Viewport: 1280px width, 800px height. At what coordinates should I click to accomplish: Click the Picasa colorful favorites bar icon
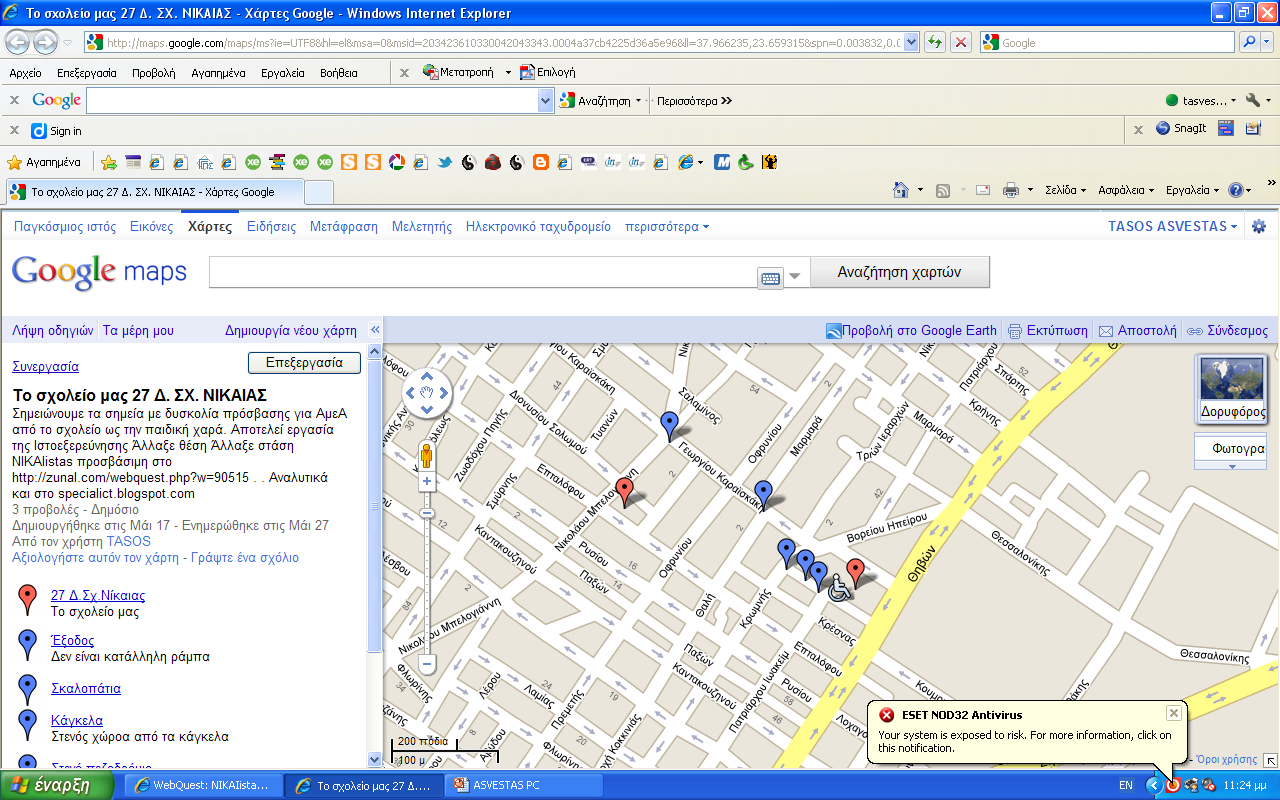coord(396,162)
